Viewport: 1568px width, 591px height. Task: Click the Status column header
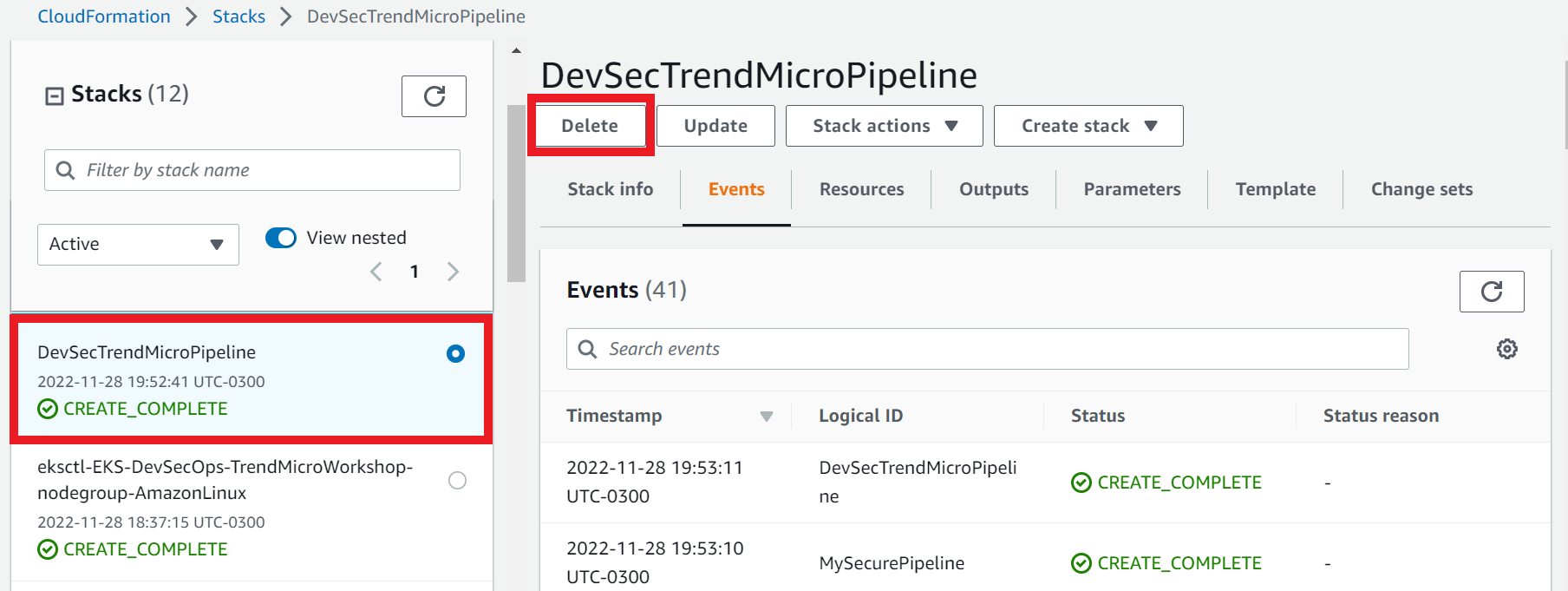[x=1098, y=416]
